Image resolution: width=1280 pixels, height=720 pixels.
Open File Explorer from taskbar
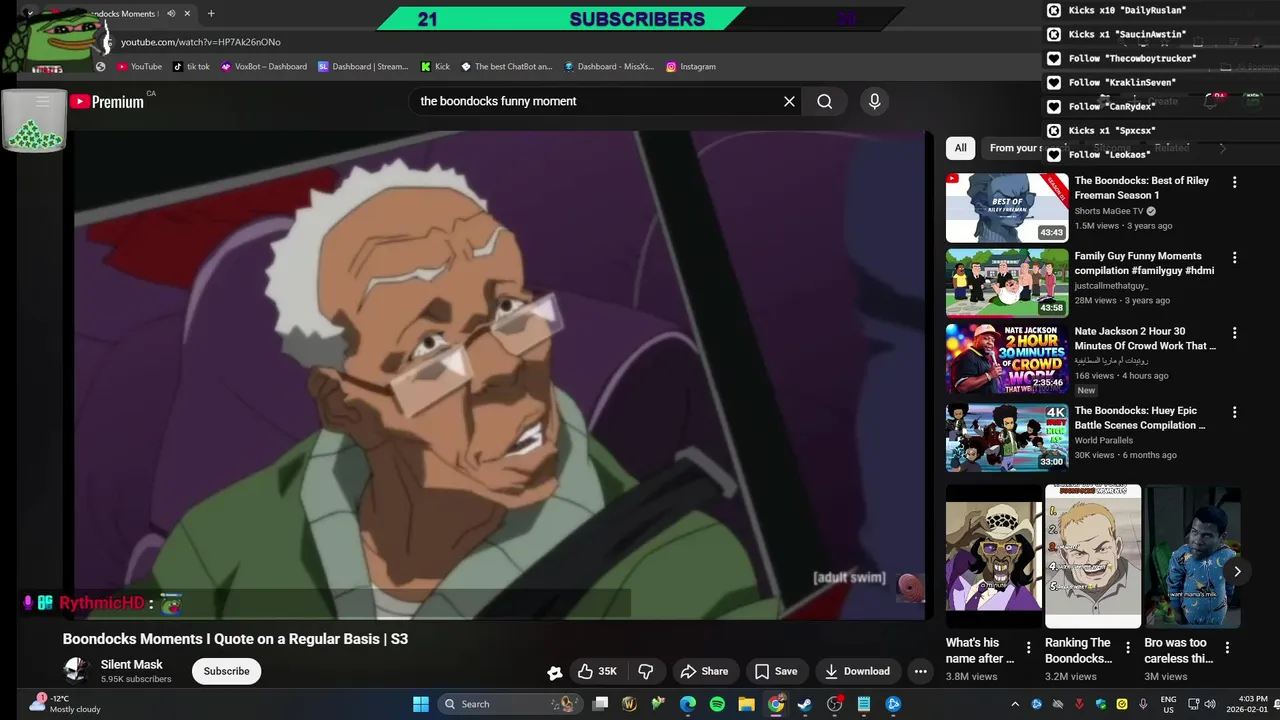[x=746, y=704]
